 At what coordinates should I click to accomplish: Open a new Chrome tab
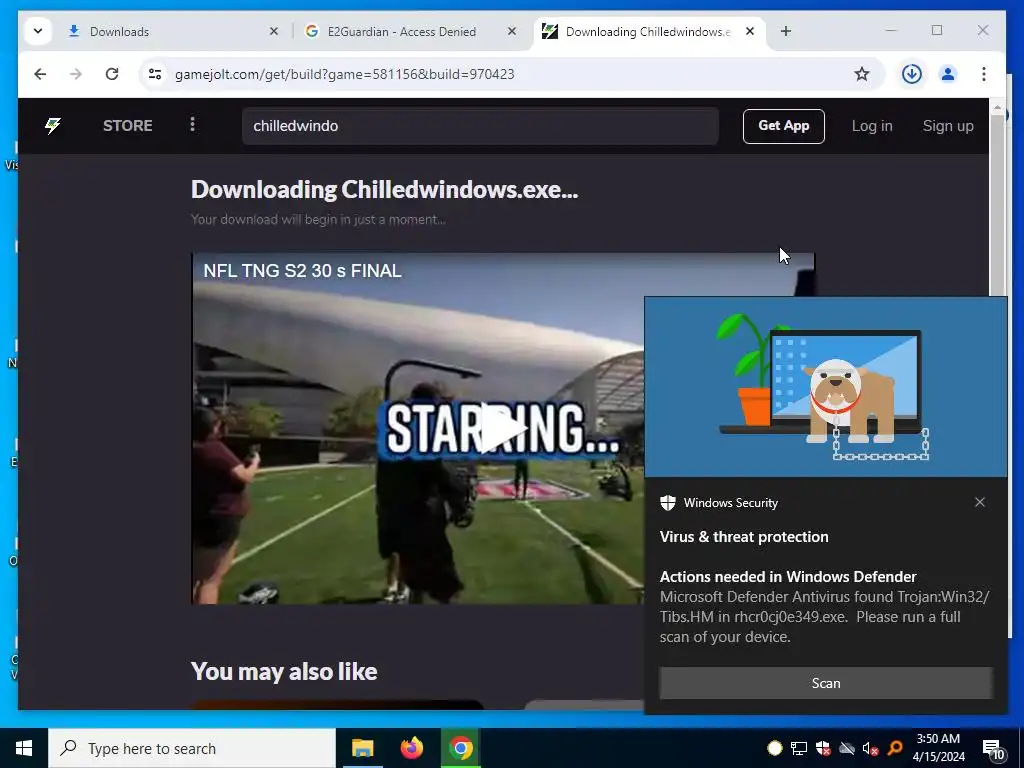click(x=786, y=31)
